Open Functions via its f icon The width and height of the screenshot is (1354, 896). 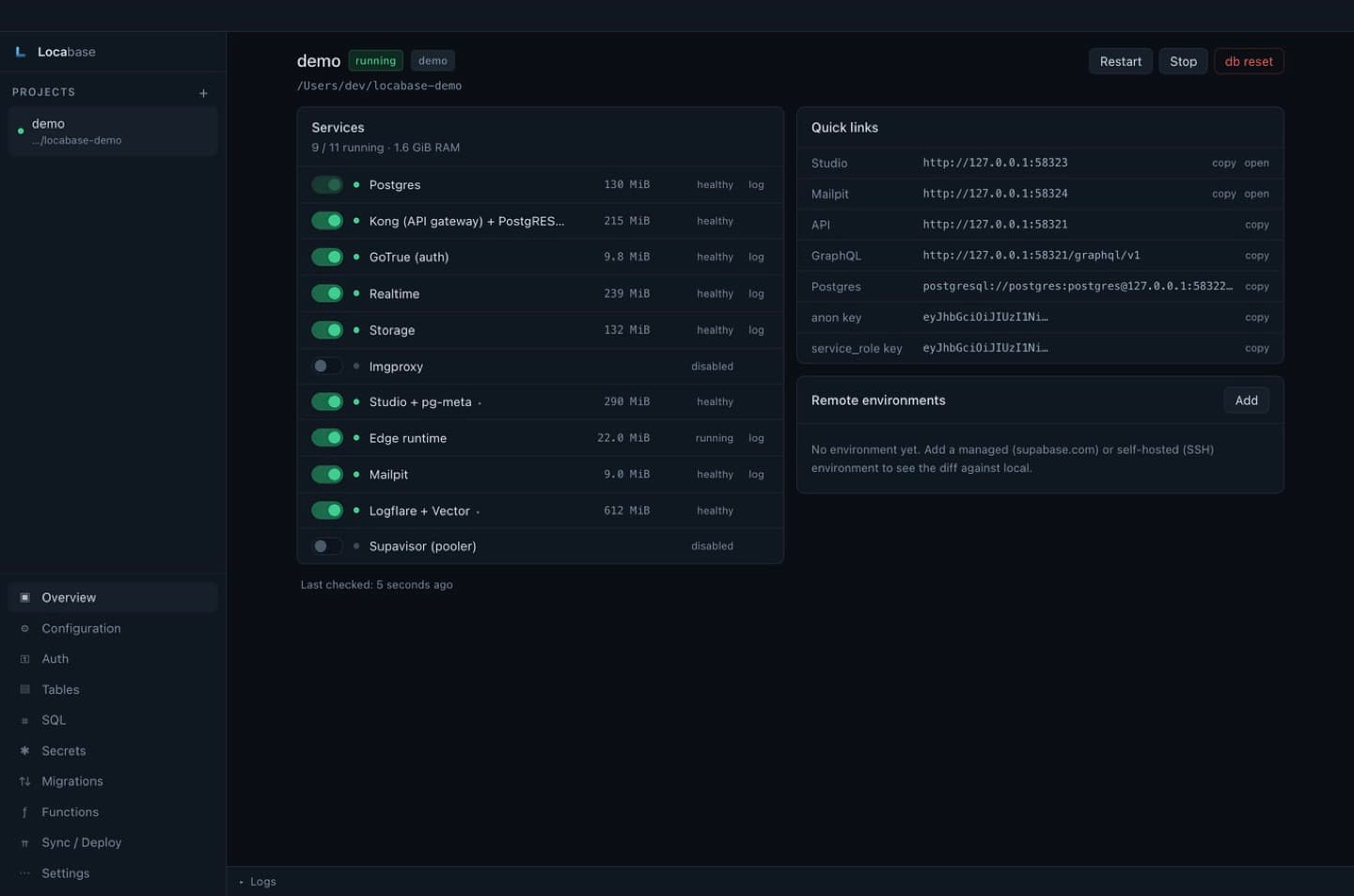[x=24, y=812]
